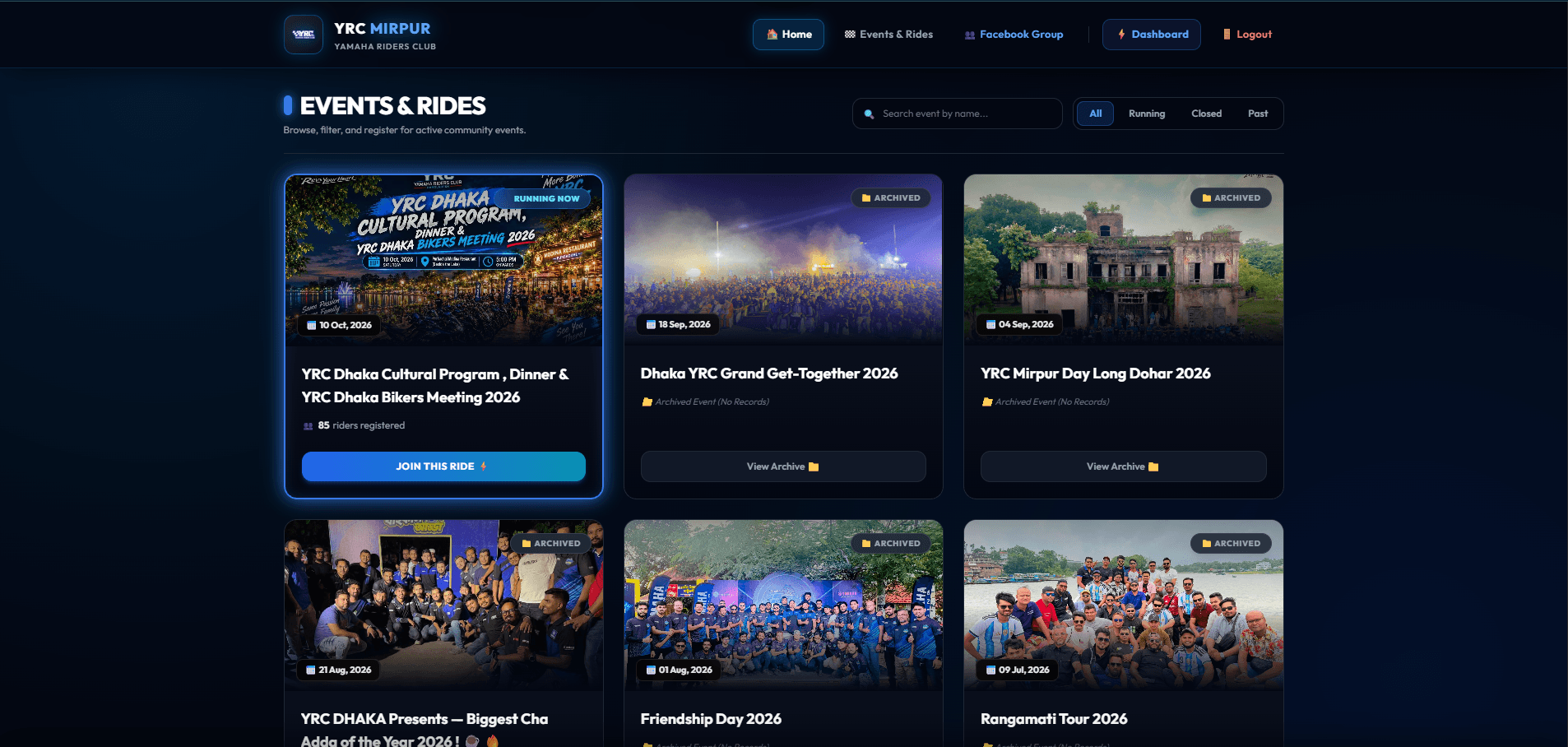Open YRC Mirpur Day Long Dohar 2026 title
Screen dimensions: 1568x747
pyautogui.click(x=1096, y=373)
